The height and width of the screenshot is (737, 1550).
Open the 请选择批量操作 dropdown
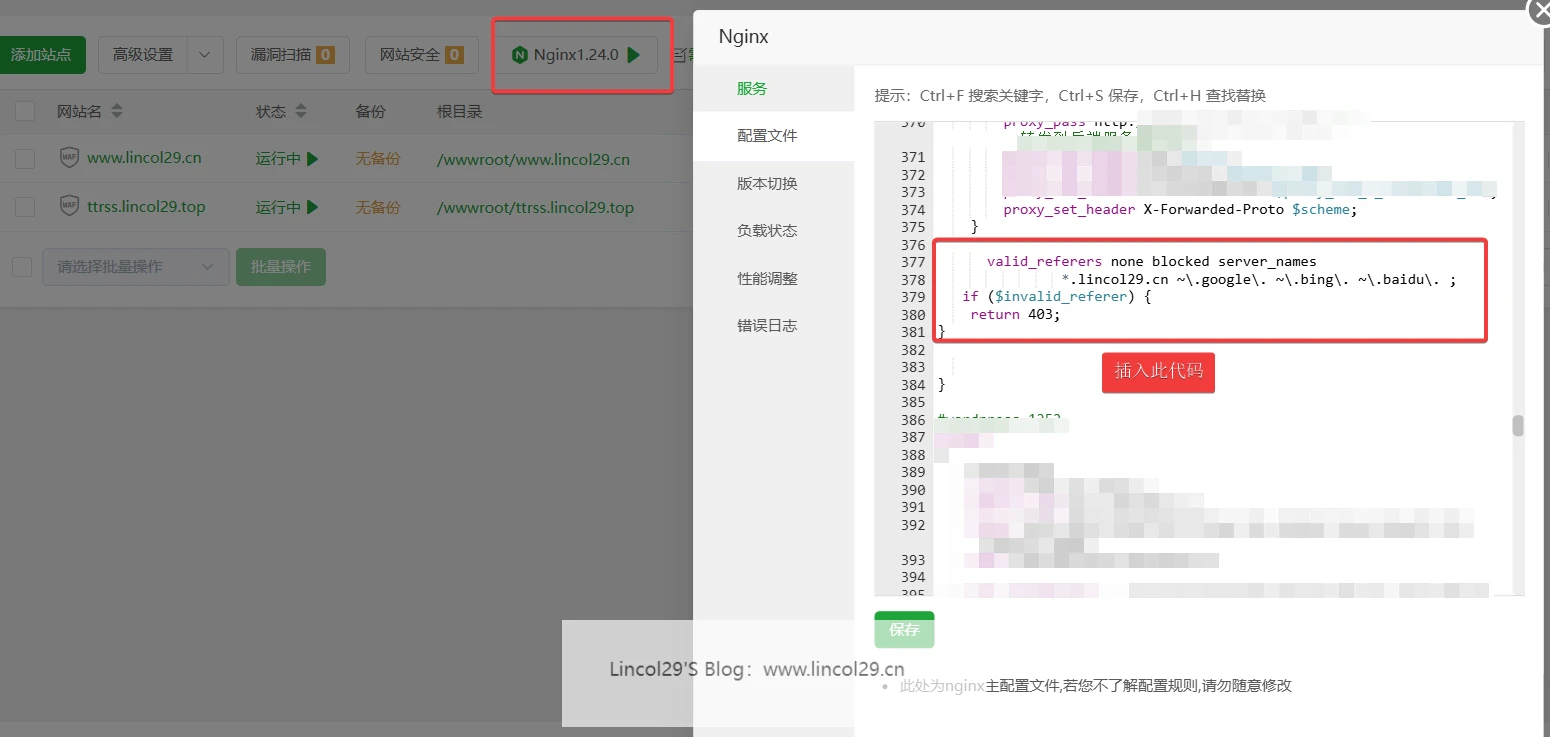pyautogui.click(x=135, y=267)
